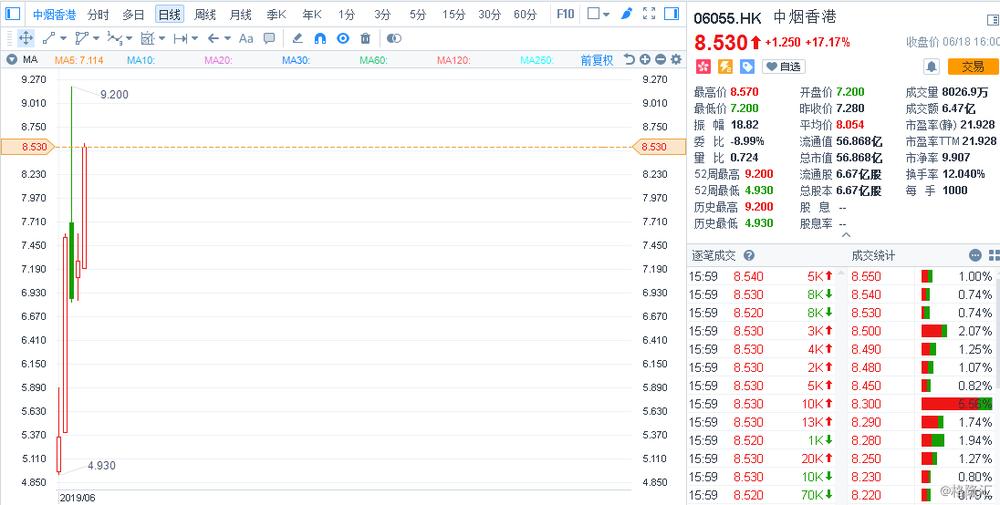Image resolution: width=1000 pixels, height=505 pixels.
Task: Select the polygon shape drawing tool
Action: (82, 38)
